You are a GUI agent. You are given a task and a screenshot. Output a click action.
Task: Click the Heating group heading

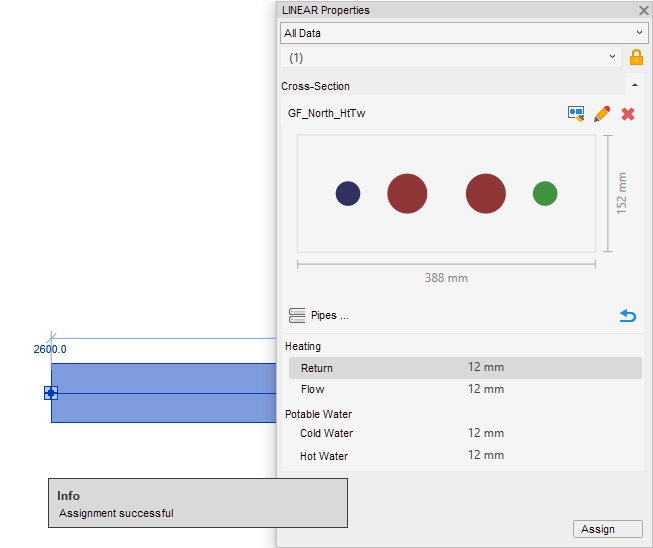(303, 346)
